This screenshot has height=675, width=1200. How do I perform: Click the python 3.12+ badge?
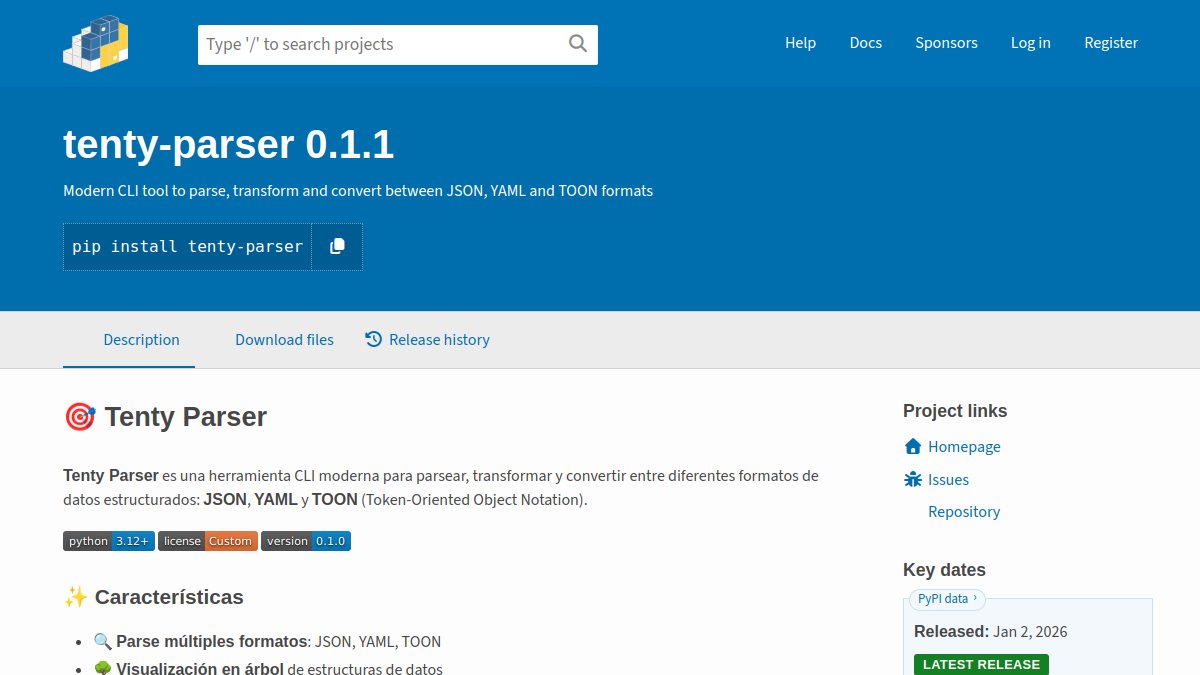(x=109, y=541)
